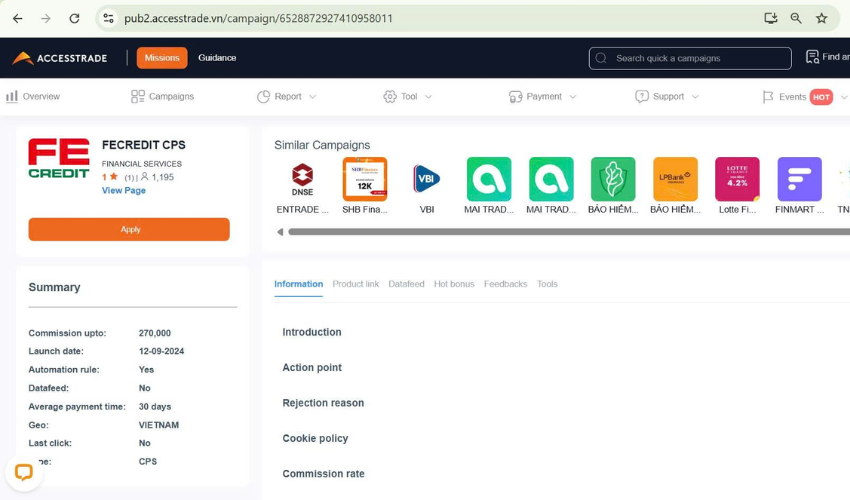The image size is (850, 500).
Task: Open the Support dropdown menu
Action: pyautogui.click(x=667, y=97)
